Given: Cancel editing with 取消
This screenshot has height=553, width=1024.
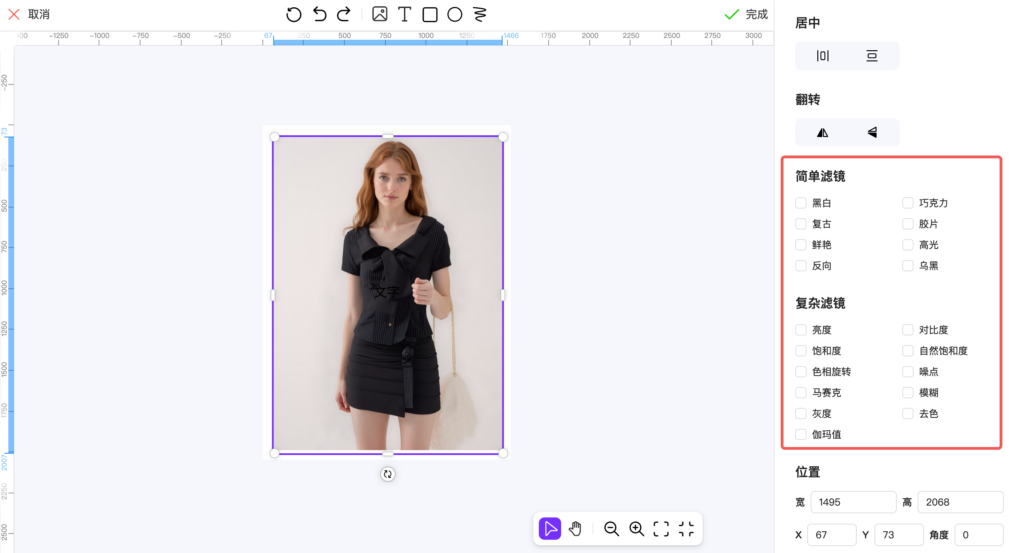Looking at the screenshot, I should coord(29,14).
